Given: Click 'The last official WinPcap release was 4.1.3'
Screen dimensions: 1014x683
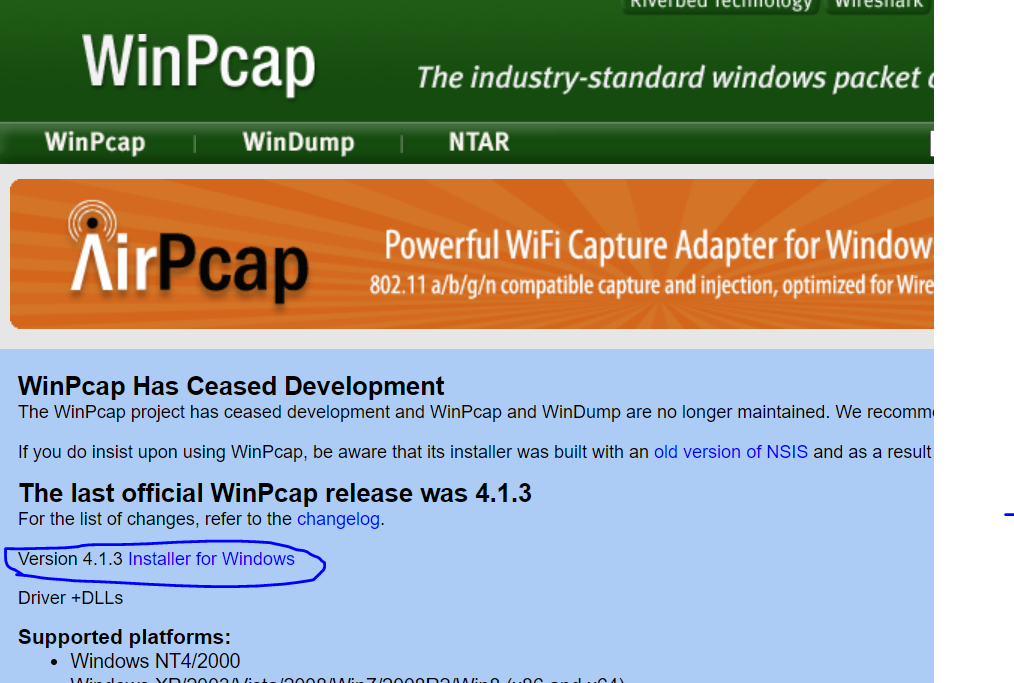Looking at the screenshot, I should 275,493.
